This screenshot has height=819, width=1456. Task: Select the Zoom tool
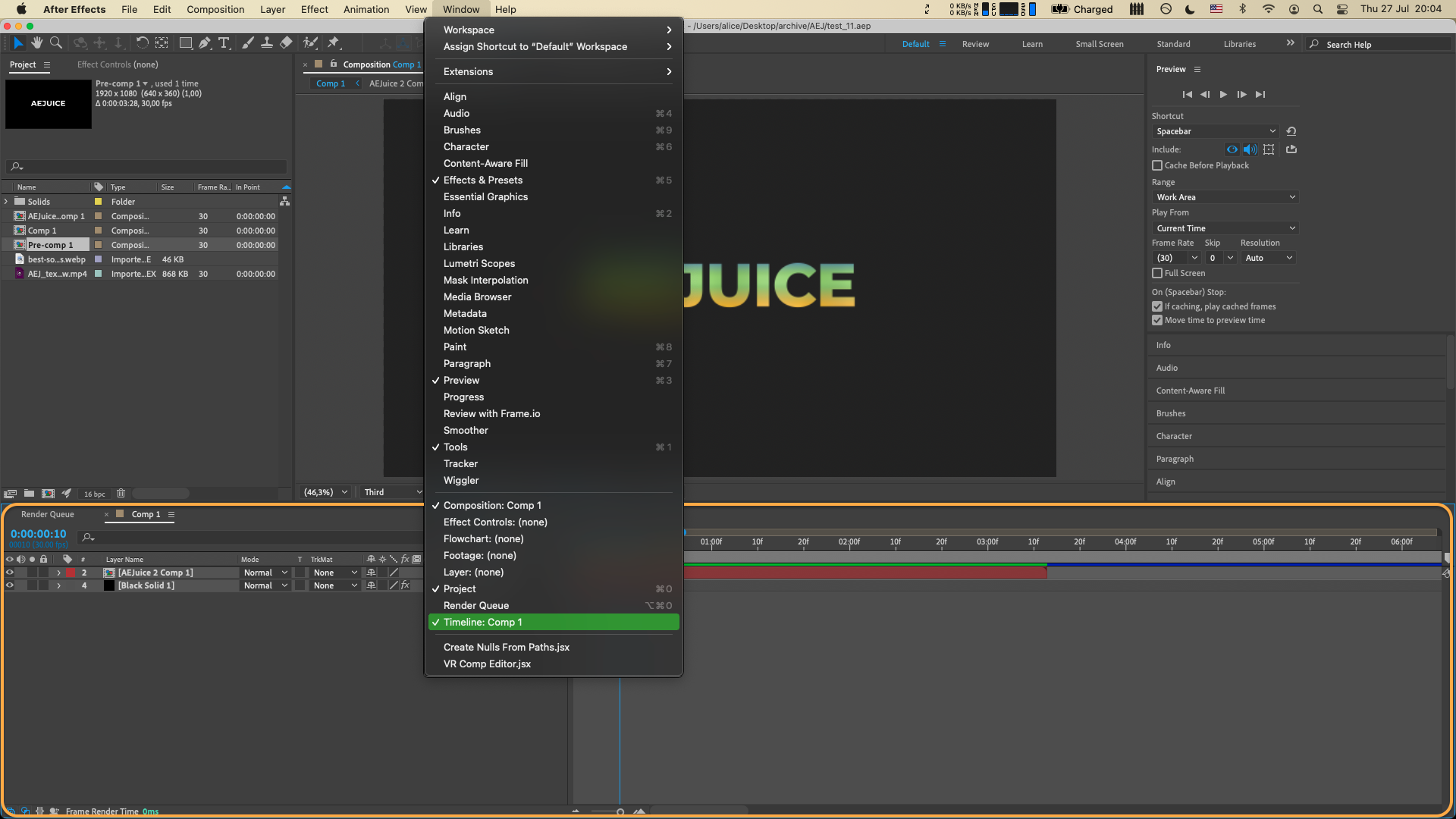[x=56, y=43]
